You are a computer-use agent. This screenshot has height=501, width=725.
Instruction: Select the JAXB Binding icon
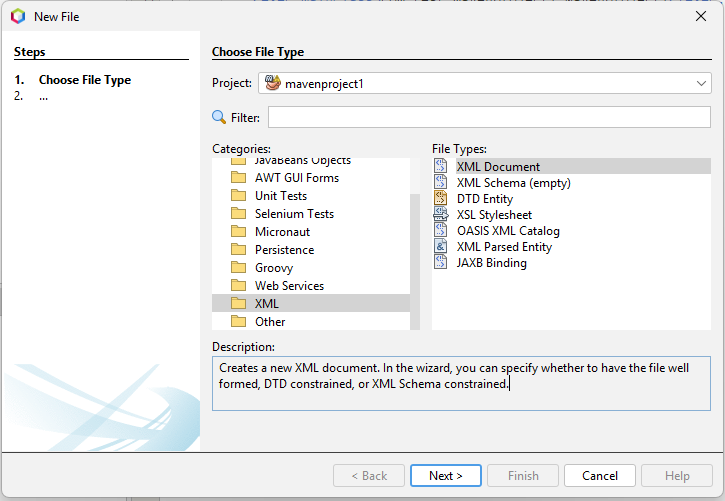[x=440, y=263]
